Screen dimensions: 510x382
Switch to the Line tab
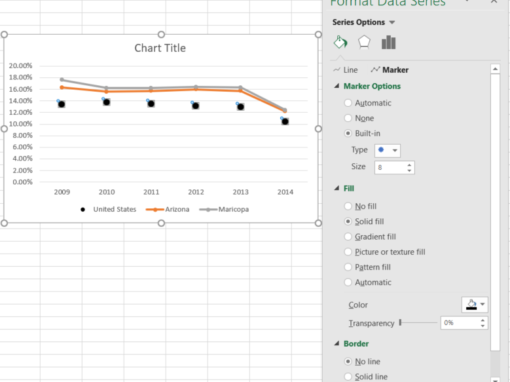click(346, 70)
